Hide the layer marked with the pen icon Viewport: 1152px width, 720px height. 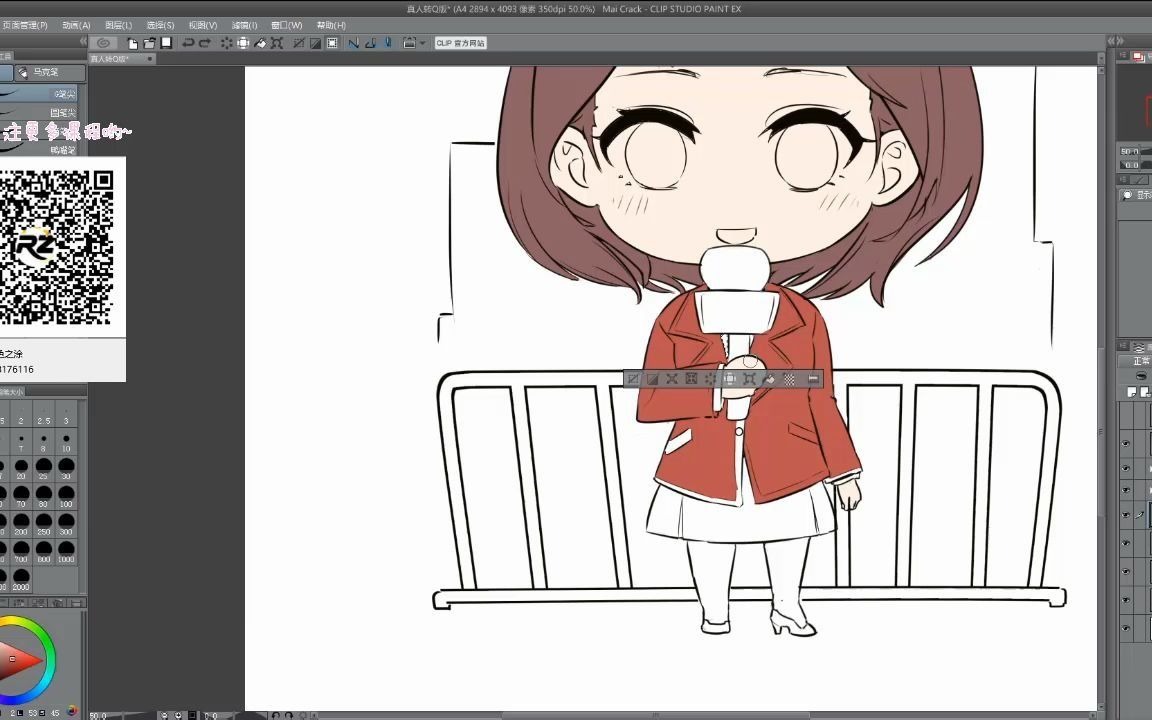(x=1126, y=515)
